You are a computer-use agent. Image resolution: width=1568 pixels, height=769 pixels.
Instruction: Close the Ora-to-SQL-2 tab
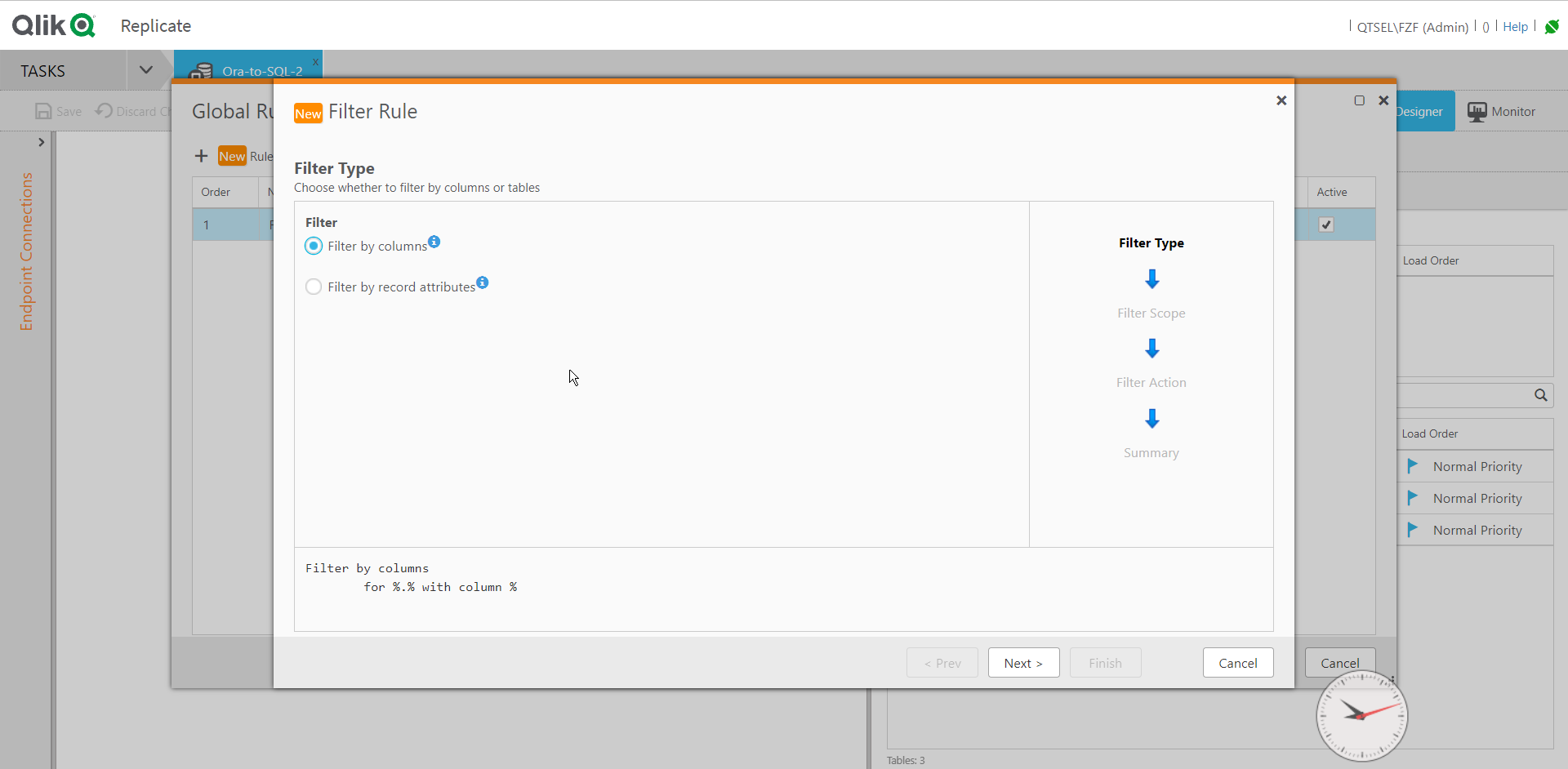315,61
